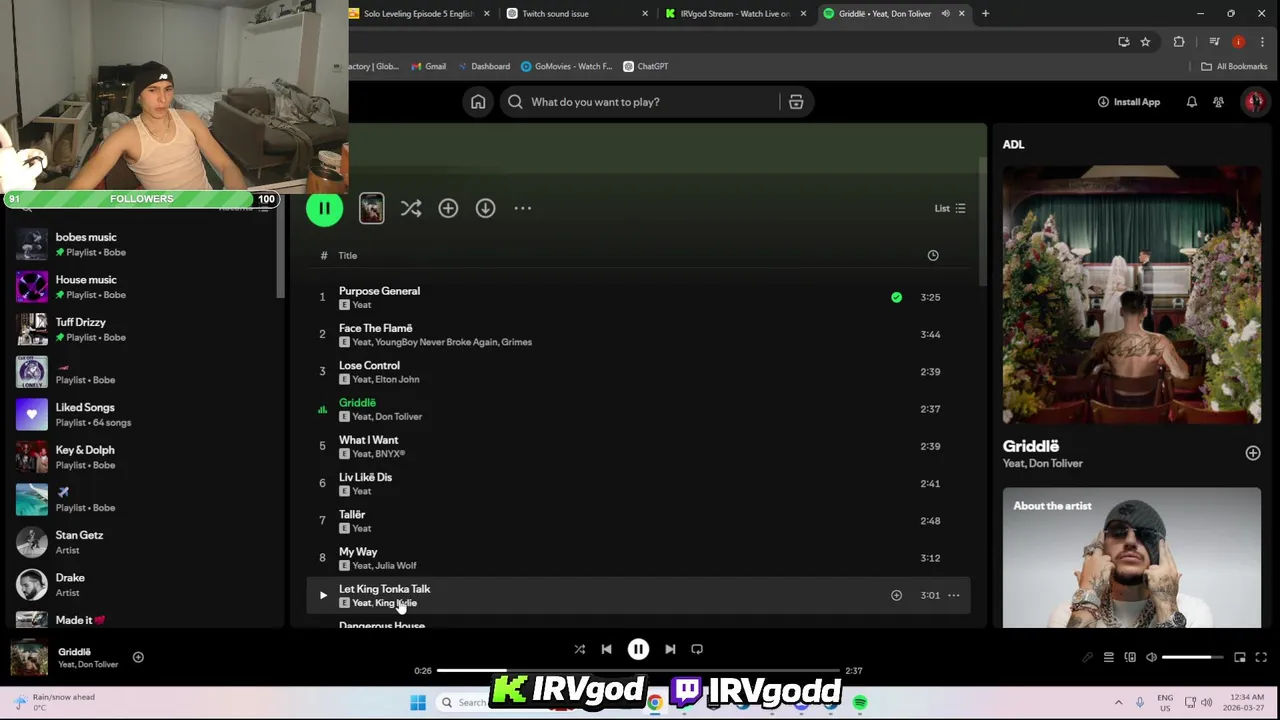Click the install app icon in address bar
This screenshot has width=1280, height=720.
tap(1124, 41)
